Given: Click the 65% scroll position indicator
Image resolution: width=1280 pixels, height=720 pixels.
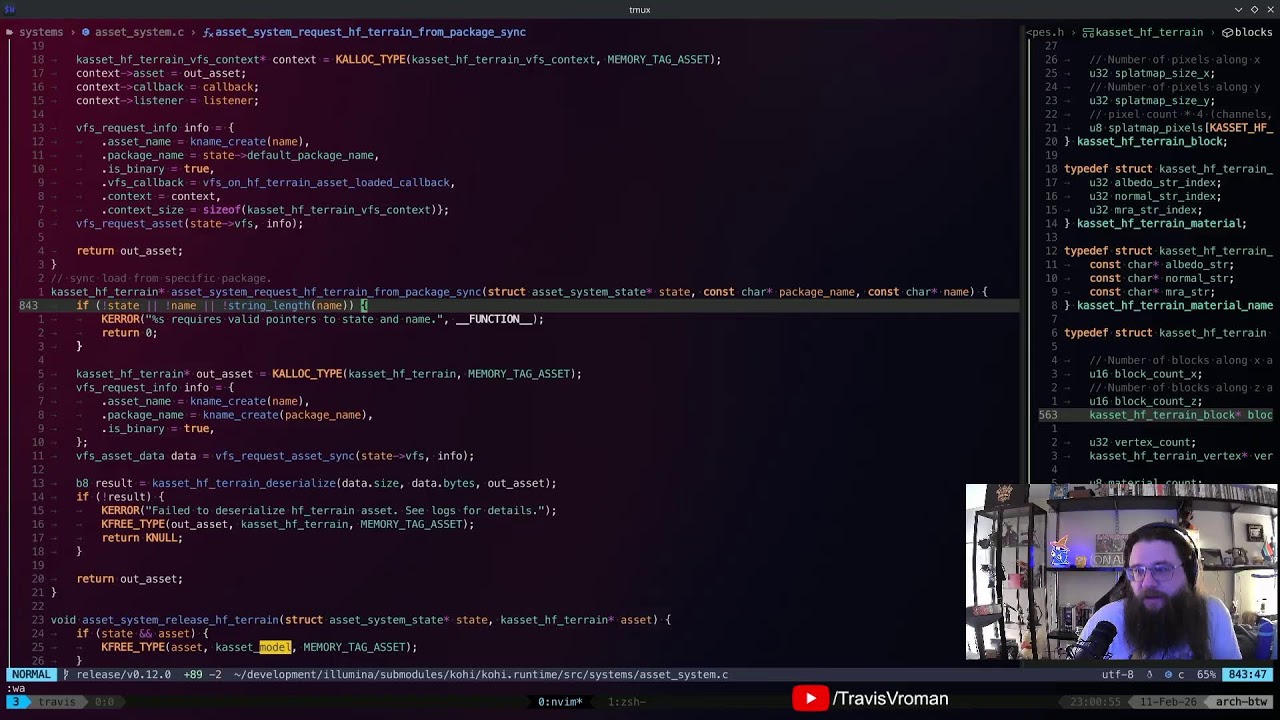Looking at the screenshot, I should click(x=1206, y=675).
